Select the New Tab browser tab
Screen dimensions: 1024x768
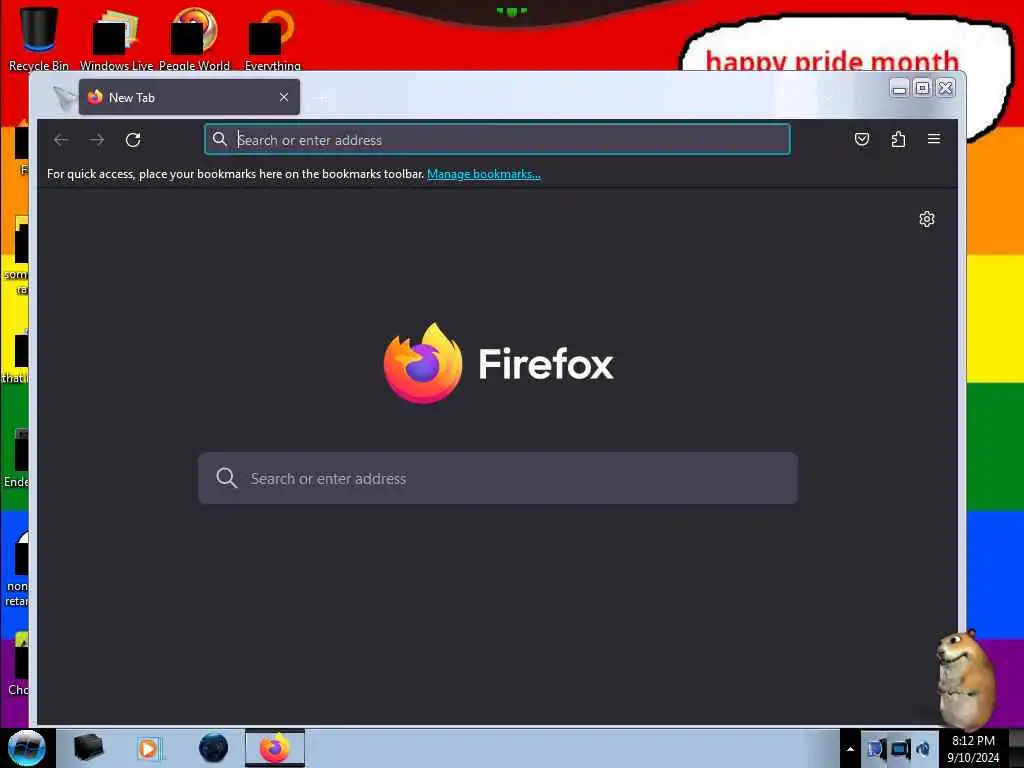(189, 97)
